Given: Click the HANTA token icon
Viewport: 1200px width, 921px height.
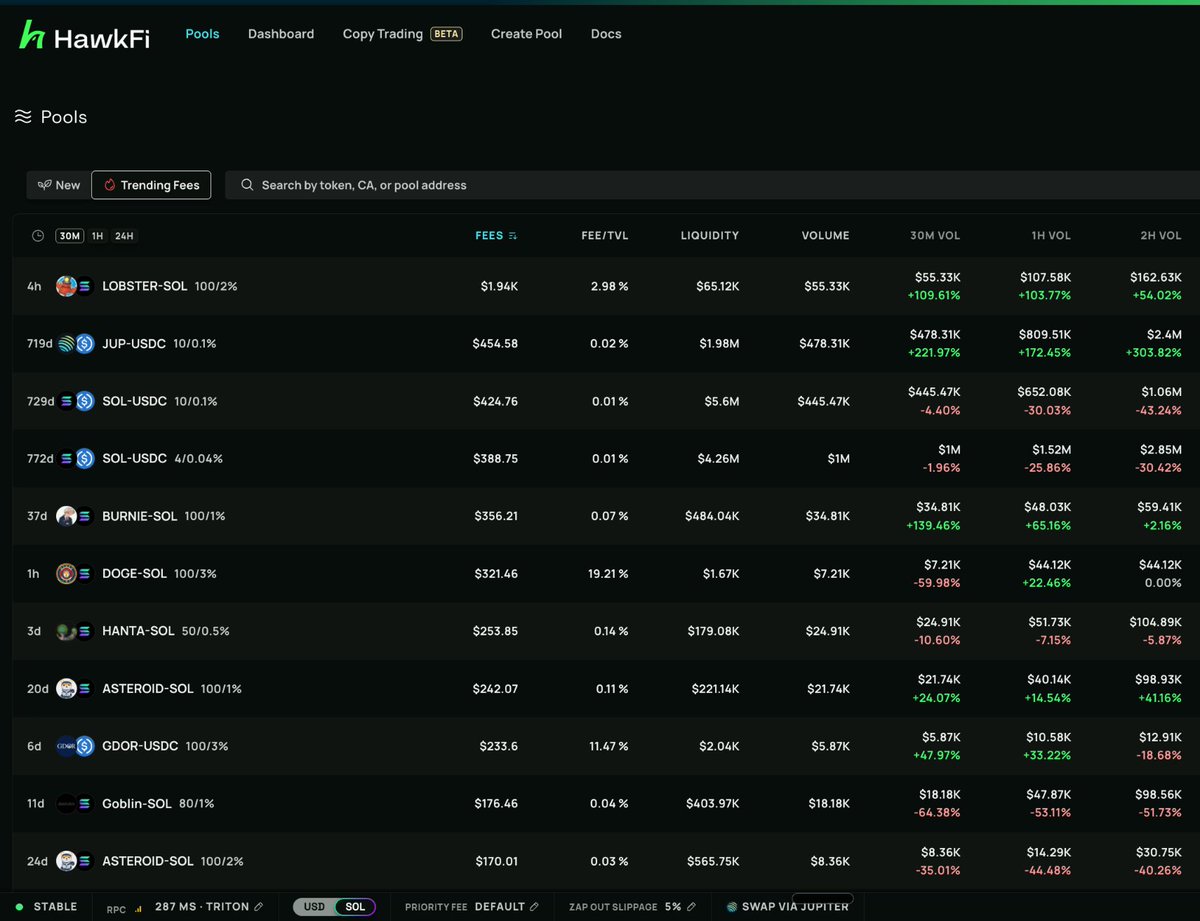Looking at the screenshot, I should click(x=66, y=631).
